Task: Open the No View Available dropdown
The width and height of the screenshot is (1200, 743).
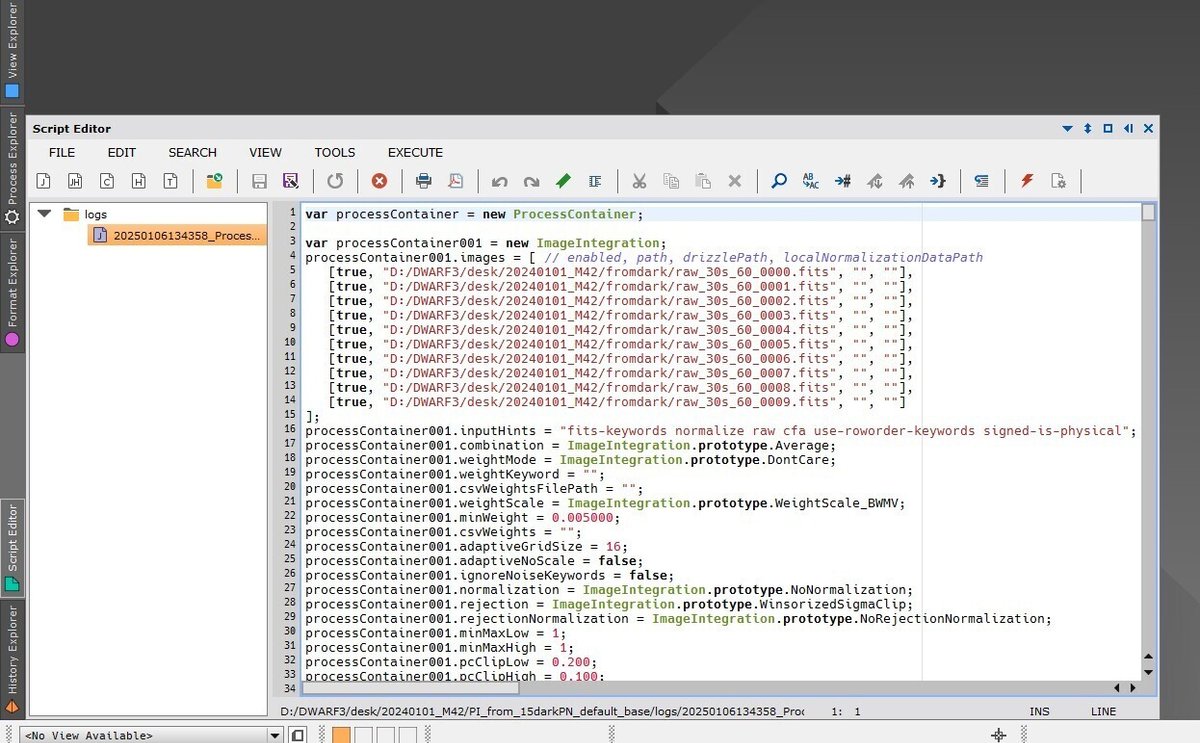Action: tap(150, 735)
